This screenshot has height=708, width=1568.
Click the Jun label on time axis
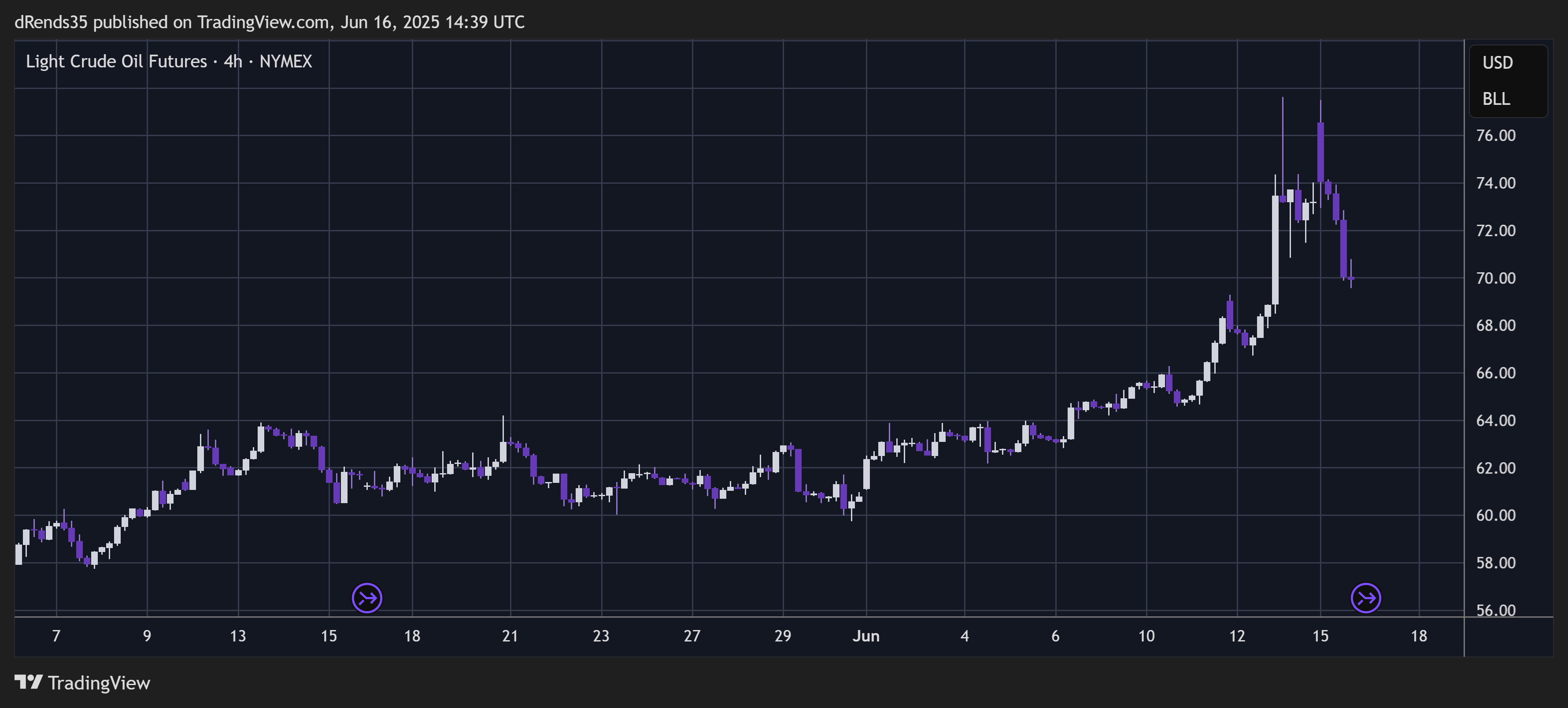[865, 636]
